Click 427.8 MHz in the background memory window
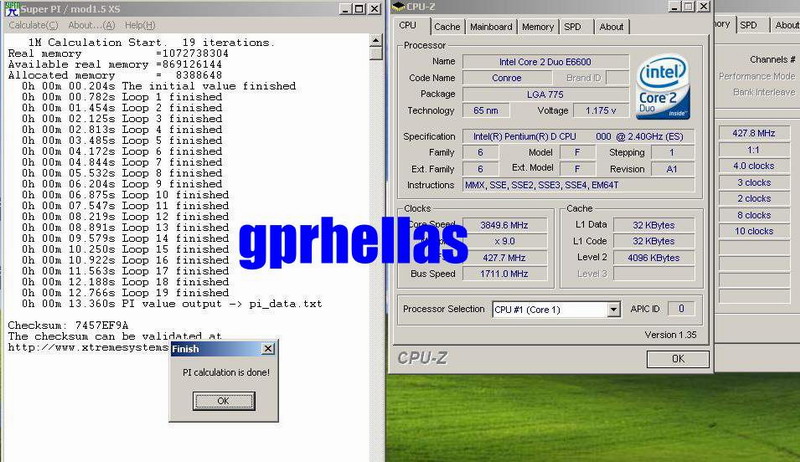Image resolution: width=800 pixels, height=462 pixels. coord(754,133)
